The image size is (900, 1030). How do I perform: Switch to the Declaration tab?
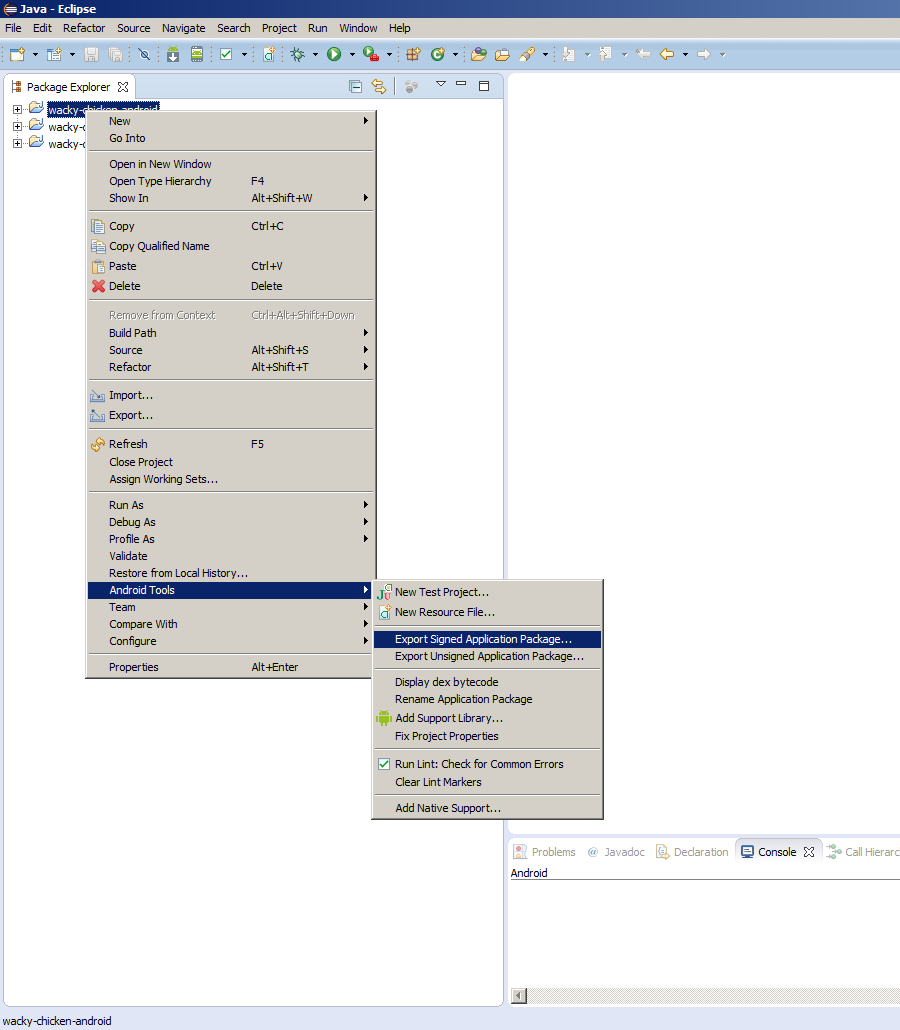pos(692,852)
